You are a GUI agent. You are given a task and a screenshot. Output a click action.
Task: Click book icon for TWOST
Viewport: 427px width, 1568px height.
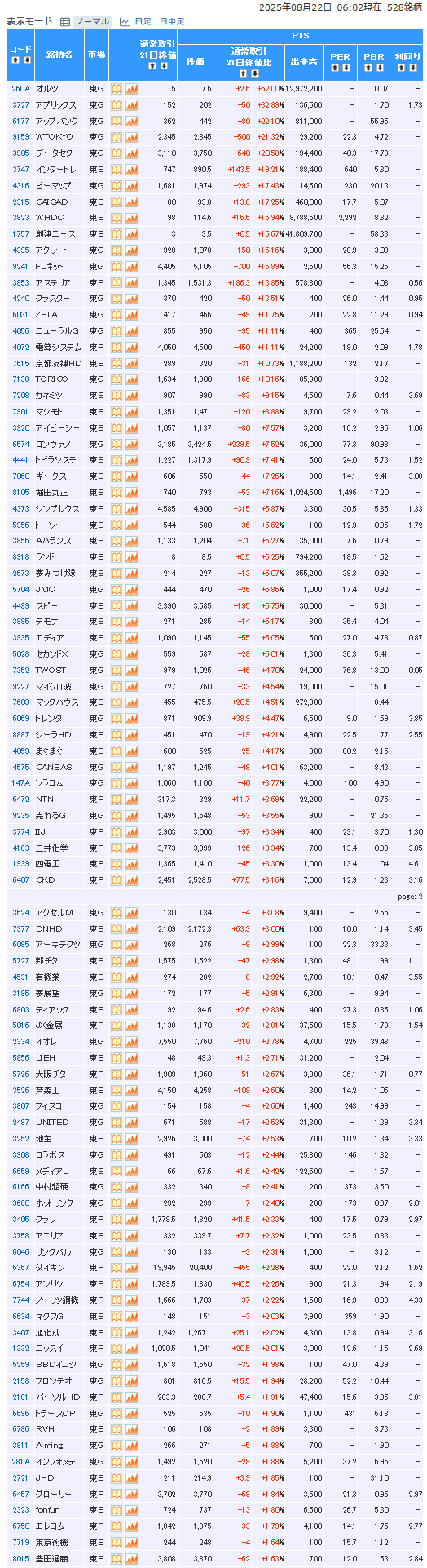pyautogui.click(x=117, y=671)
